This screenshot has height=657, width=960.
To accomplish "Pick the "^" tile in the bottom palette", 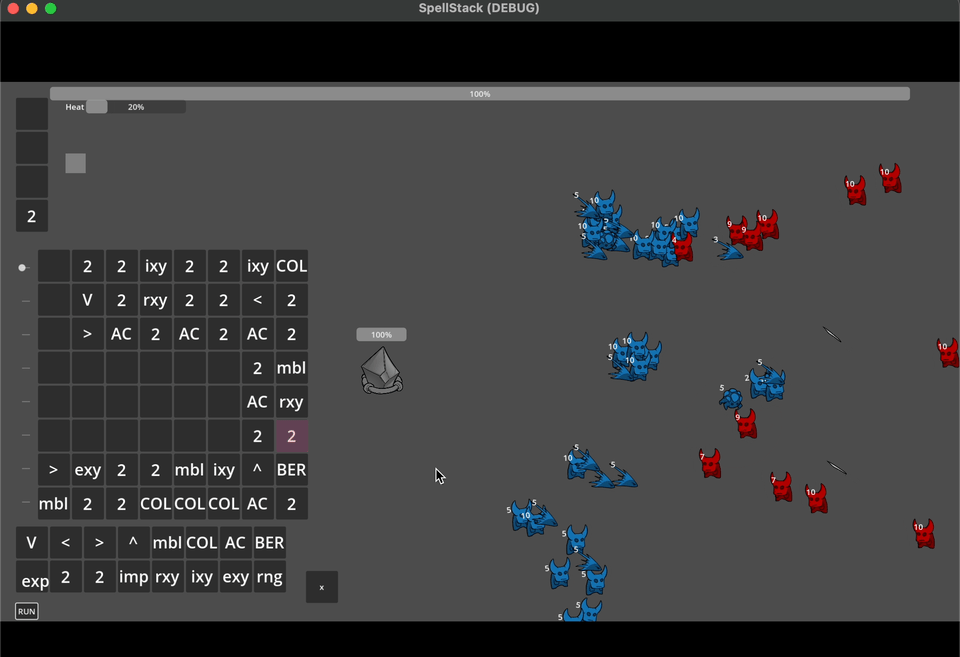I will [x=133, y=542].
